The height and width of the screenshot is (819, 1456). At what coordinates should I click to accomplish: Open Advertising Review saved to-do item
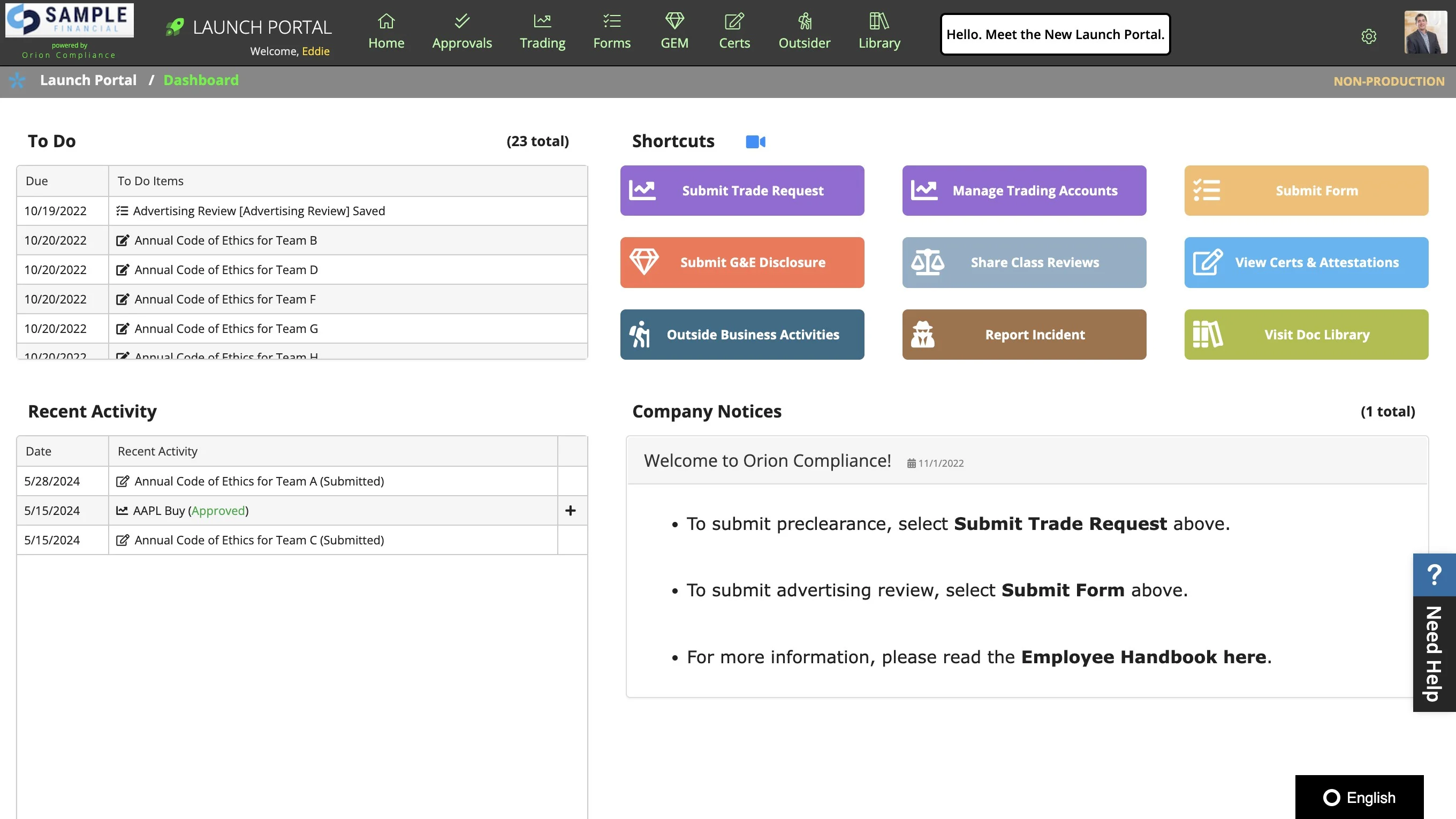259,211
